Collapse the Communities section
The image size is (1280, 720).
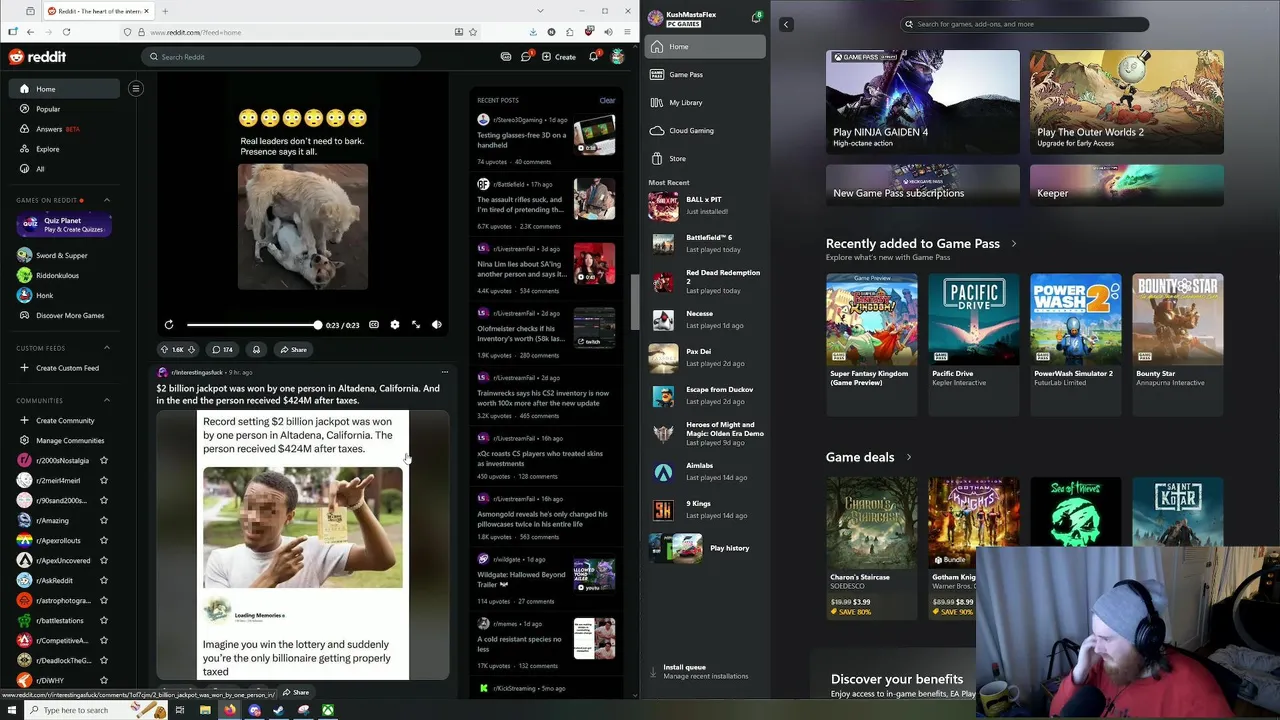107,401
